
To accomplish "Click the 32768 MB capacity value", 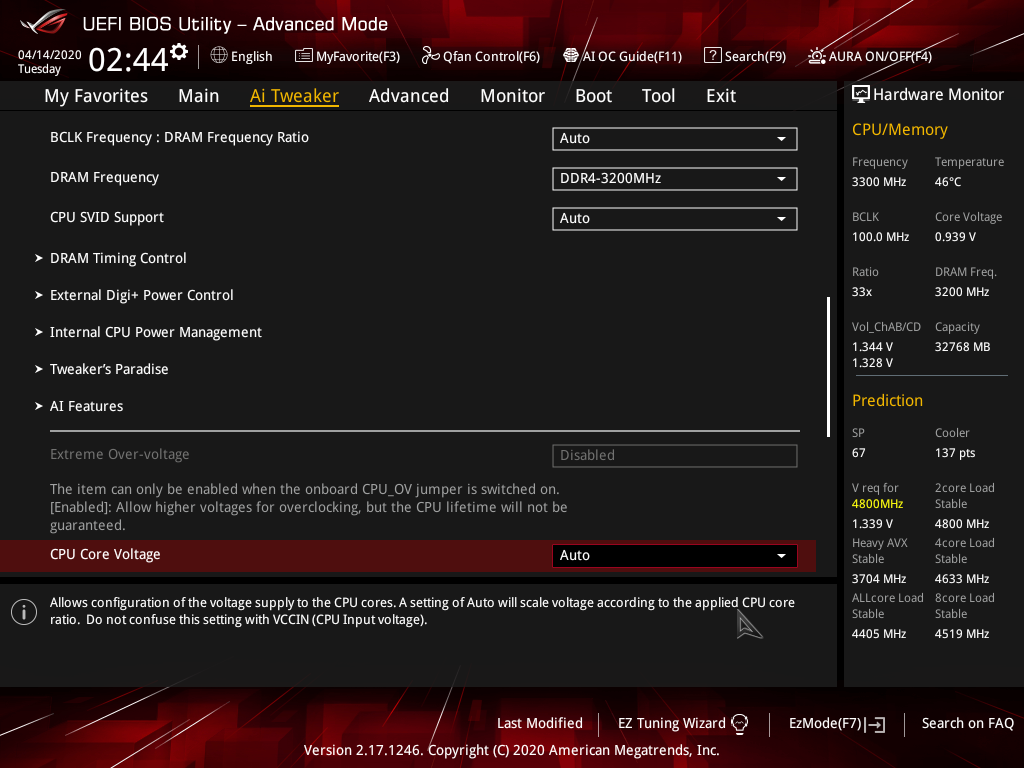I will point(962,347).
